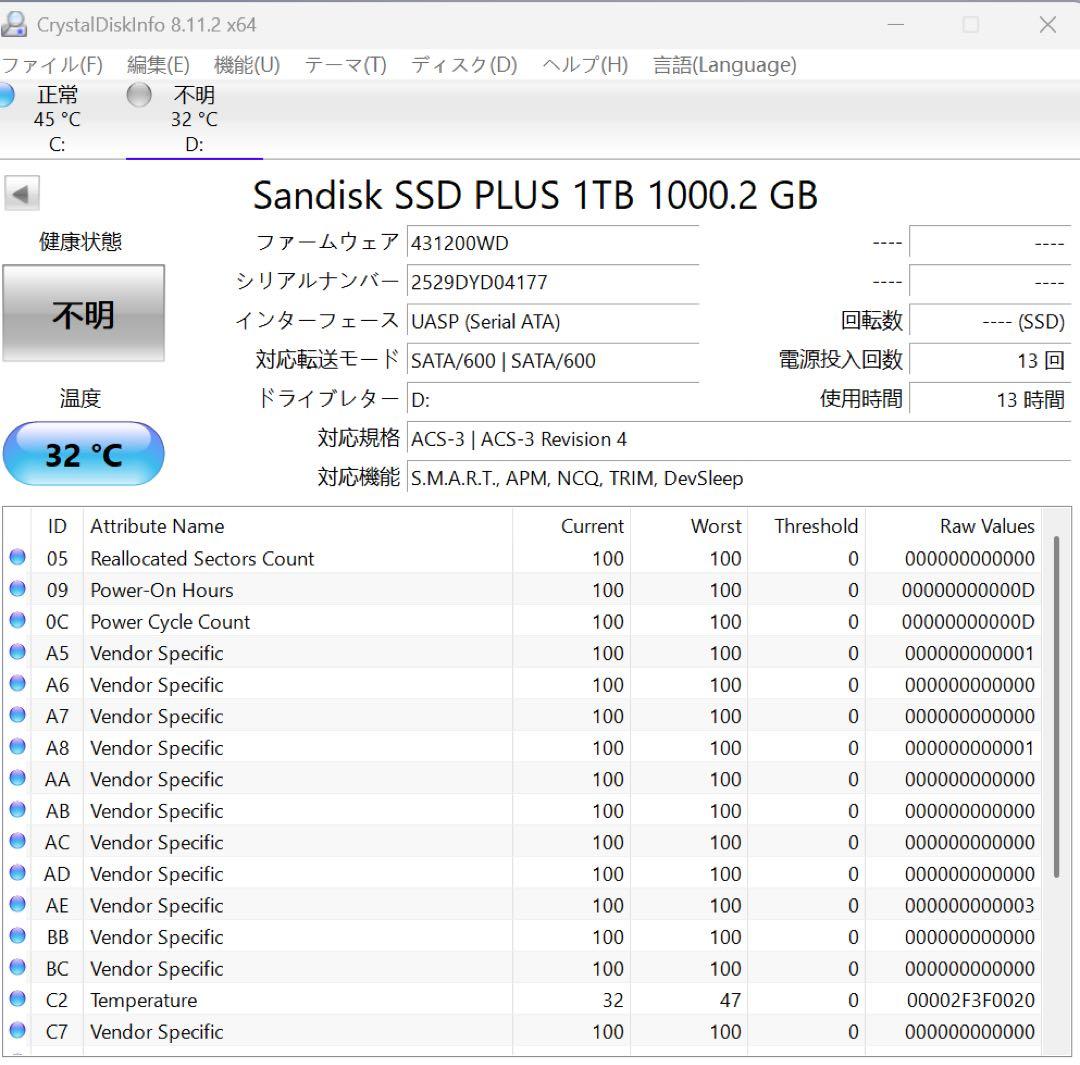Click status dot for Temperature row C2
The image size is (1080, 1065).
(17, 999)
